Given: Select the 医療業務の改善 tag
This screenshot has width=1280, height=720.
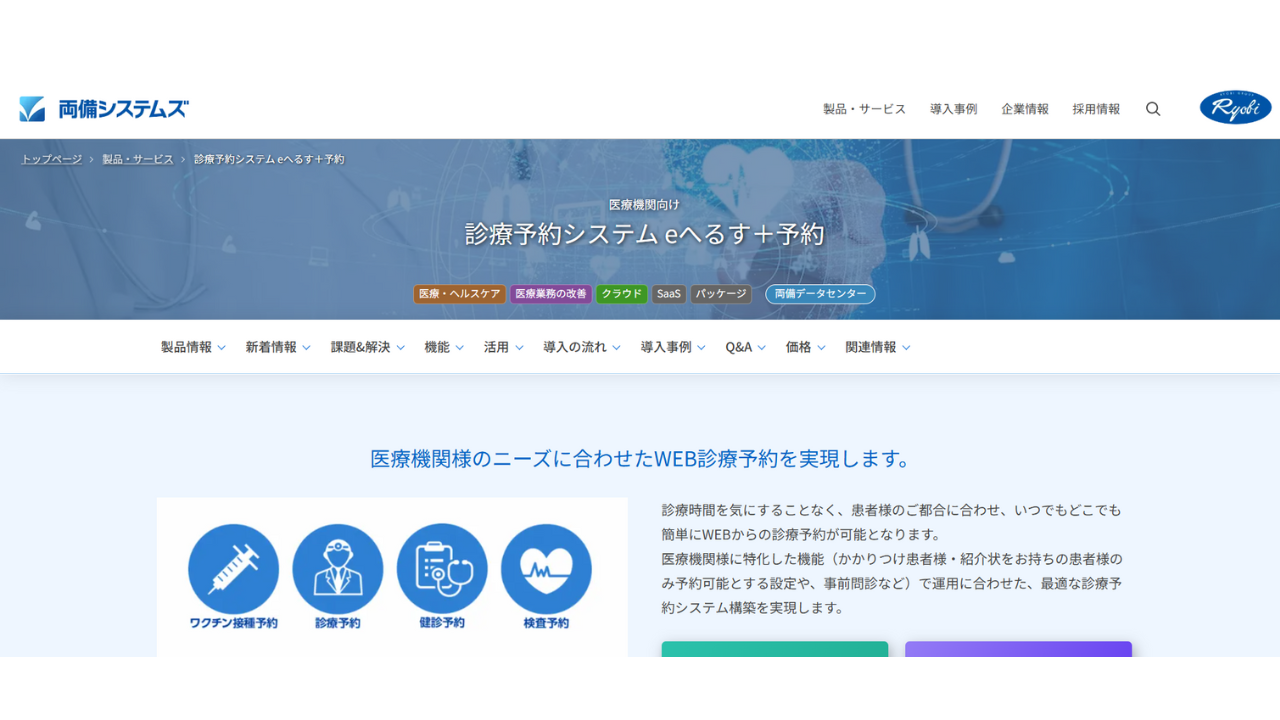Looking at the screenshot, I should pyautogui.click(x=551, y=294).
